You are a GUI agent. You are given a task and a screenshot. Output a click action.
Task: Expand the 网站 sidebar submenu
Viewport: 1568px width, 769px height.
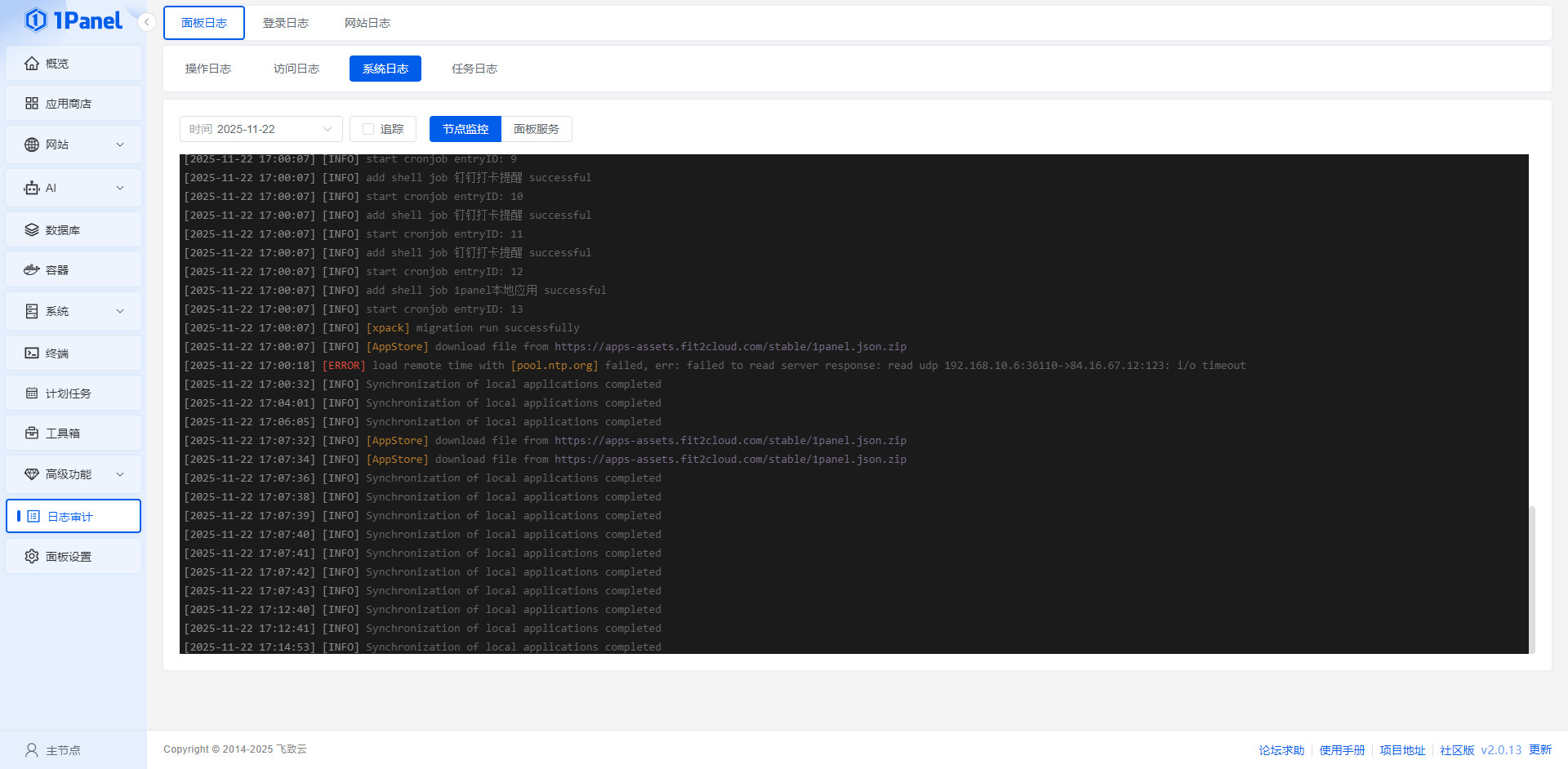point(120,144)
